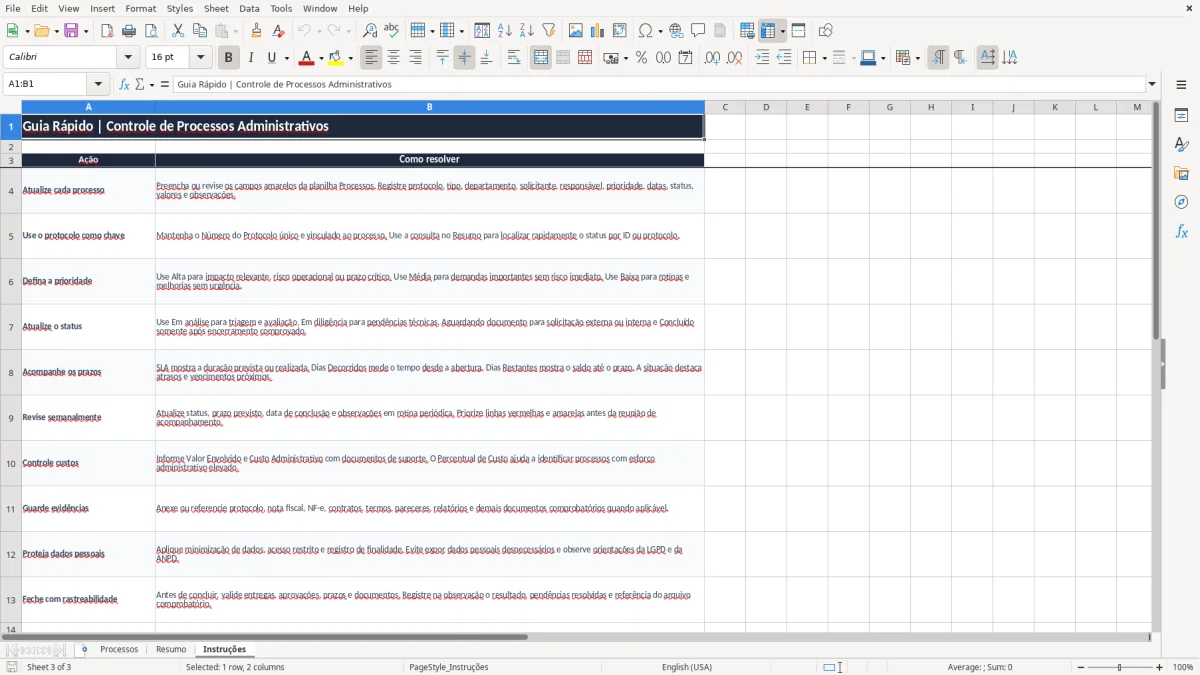This screenshot has width=1200, height=675.
Task: Activate Clone Formatting paintbrush
Action: [x=256, y=31]
